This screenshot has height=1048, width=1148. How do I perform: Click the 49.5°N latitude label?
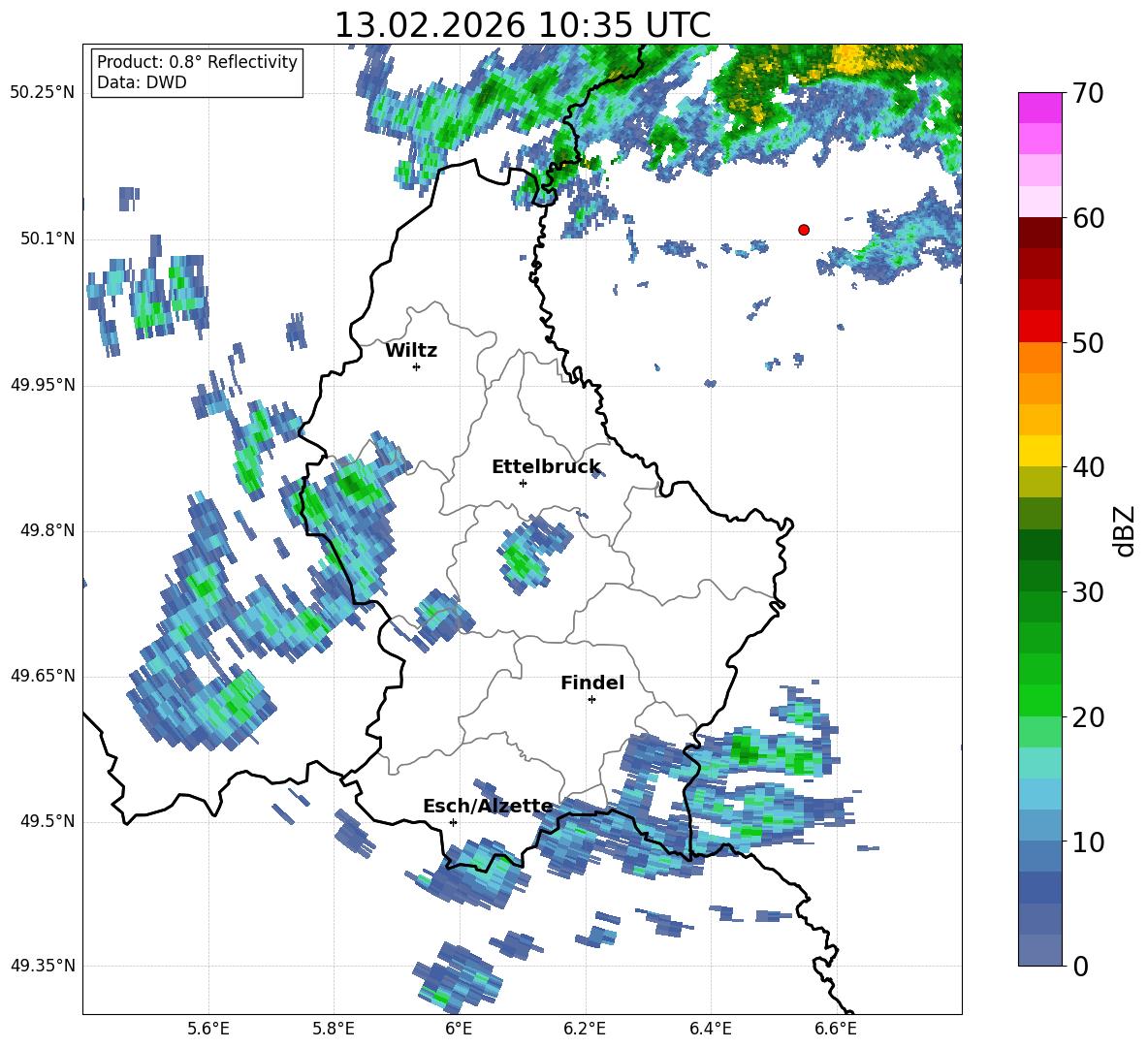[48, 822]
